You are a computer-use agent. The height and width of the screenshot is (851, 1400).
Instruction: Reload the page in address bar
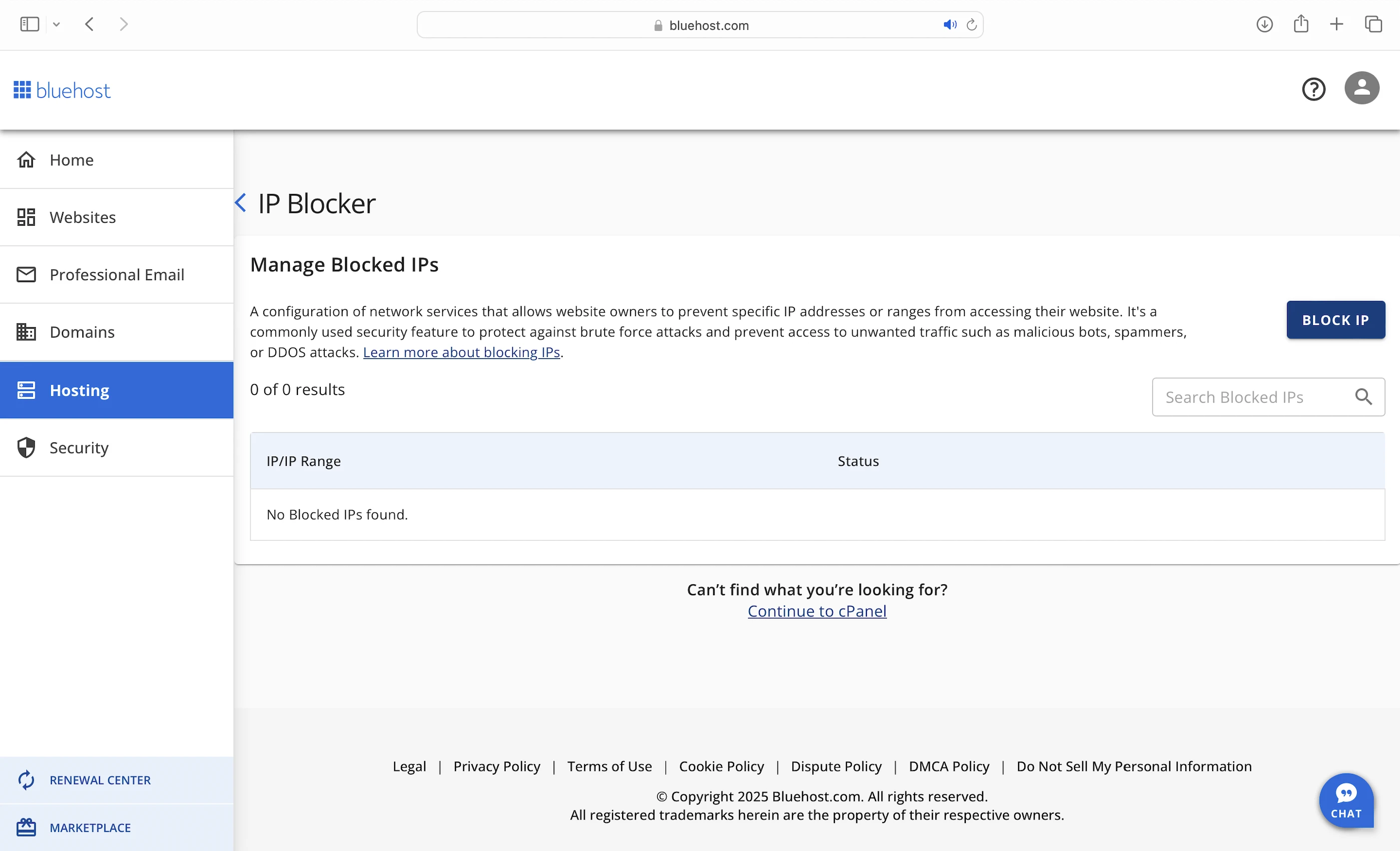[972, 25]
